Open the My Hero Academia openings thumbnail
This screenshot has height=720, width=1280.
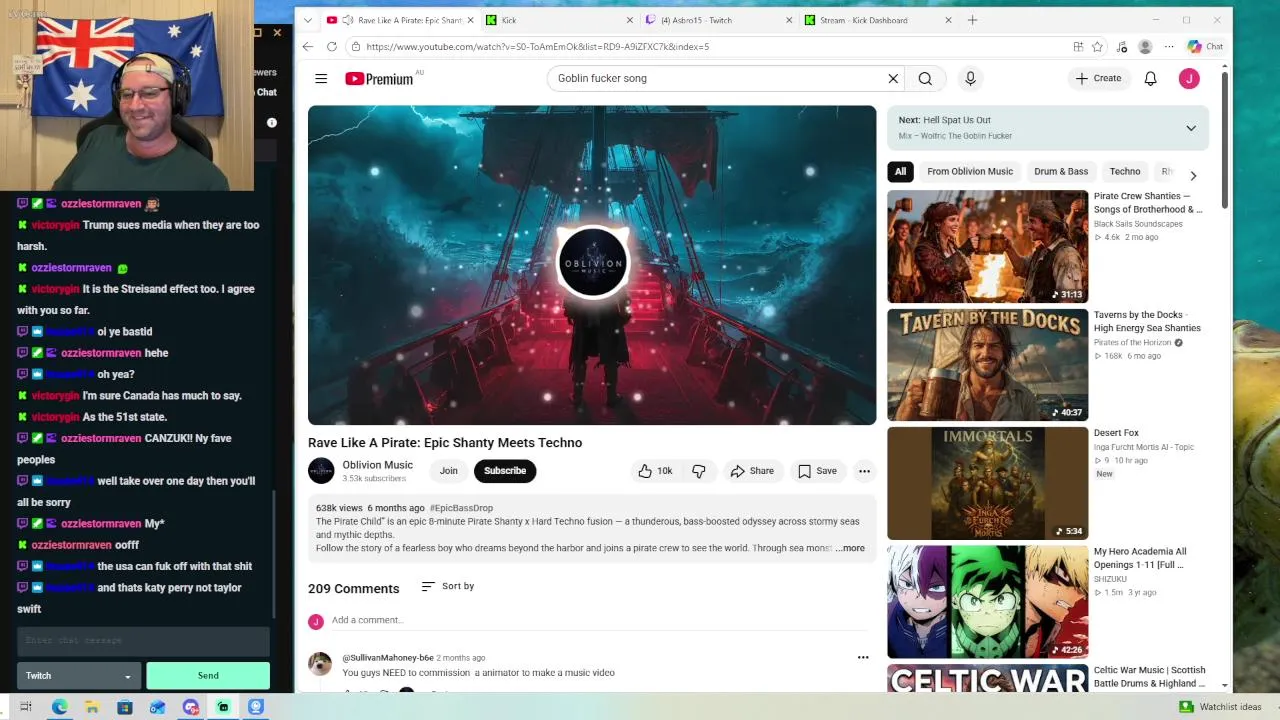(987, 602)
